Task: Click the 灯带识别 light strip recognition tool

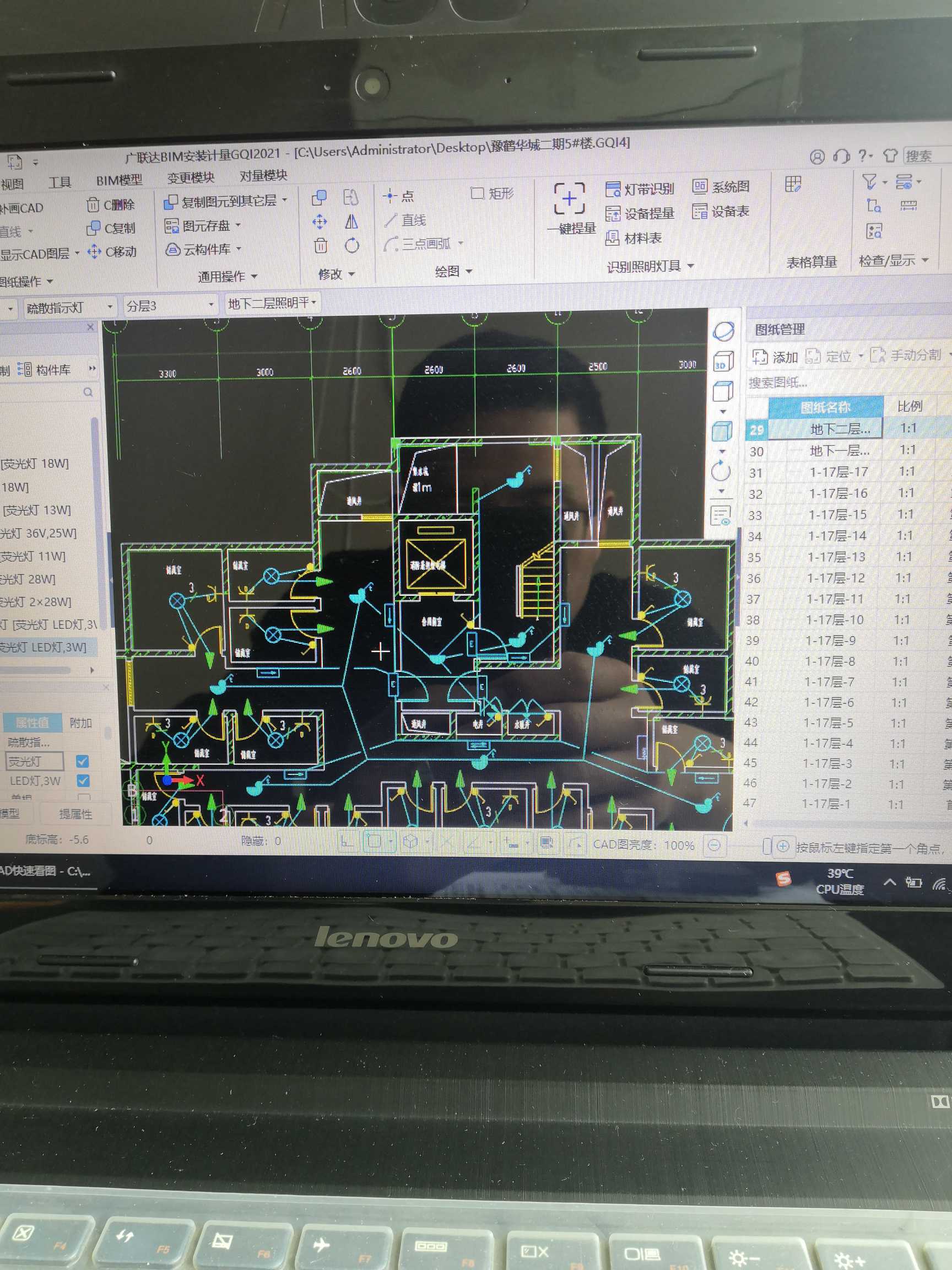Action: point(639,189)
